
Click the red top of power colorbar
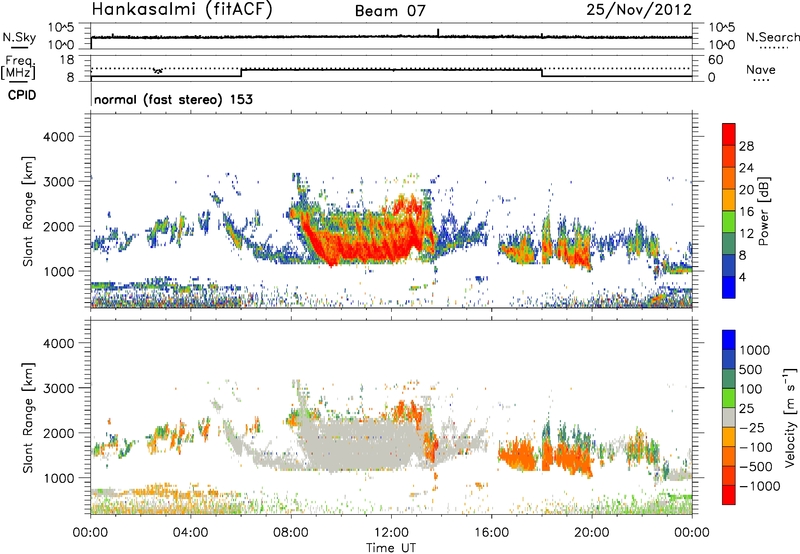(729, 134)
